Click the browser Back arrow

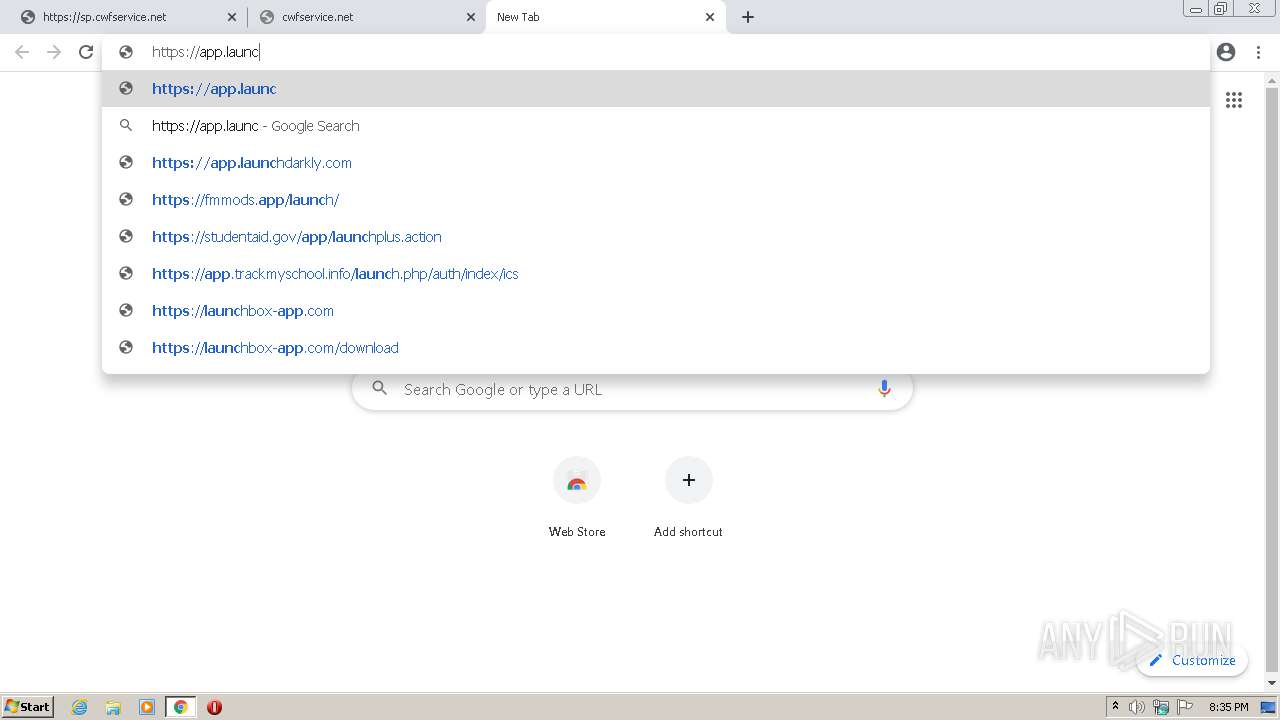click(x=22, y=52)
